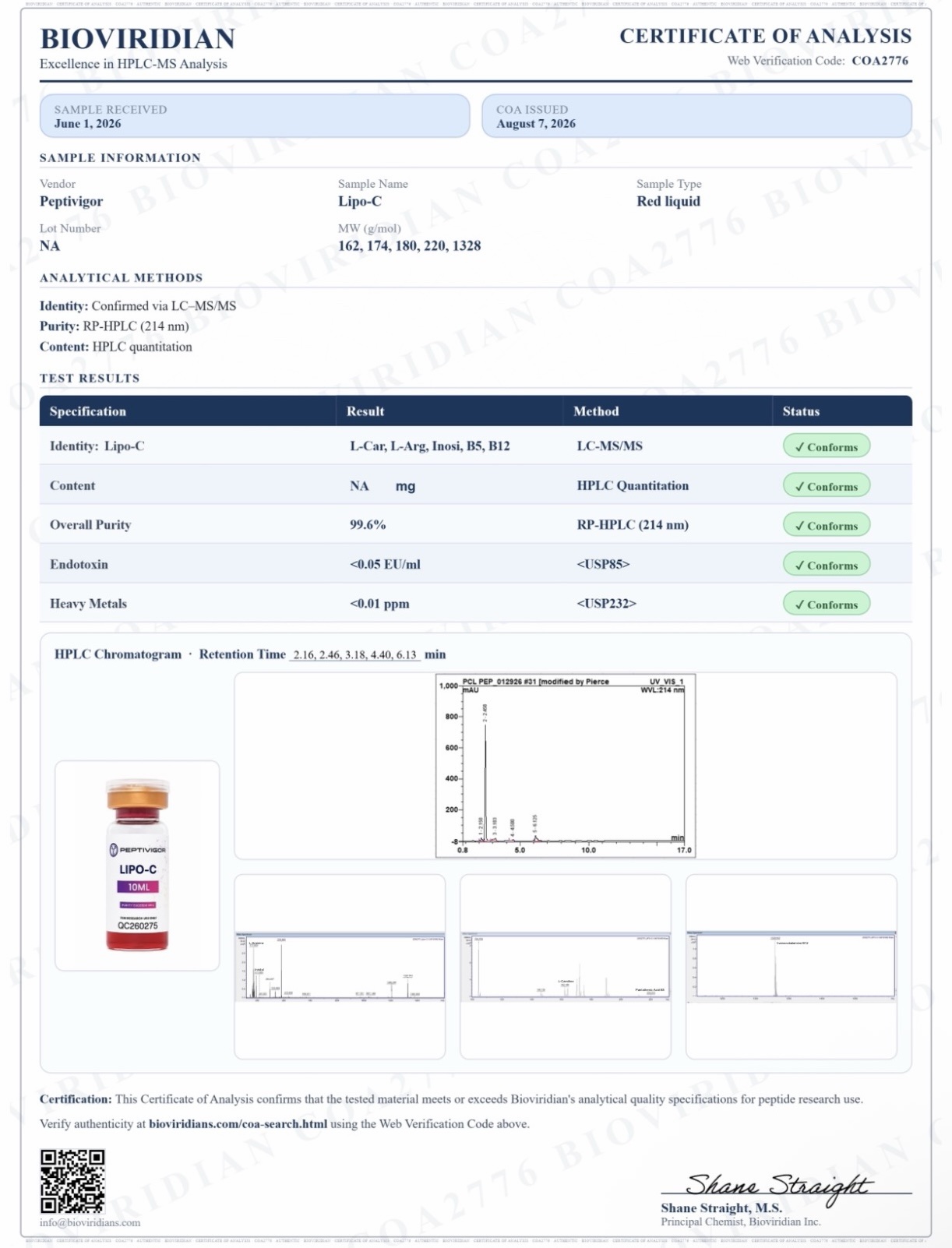Open the main HPLC chromatogram image
The image size is (952, 1248).
(565, 766)
